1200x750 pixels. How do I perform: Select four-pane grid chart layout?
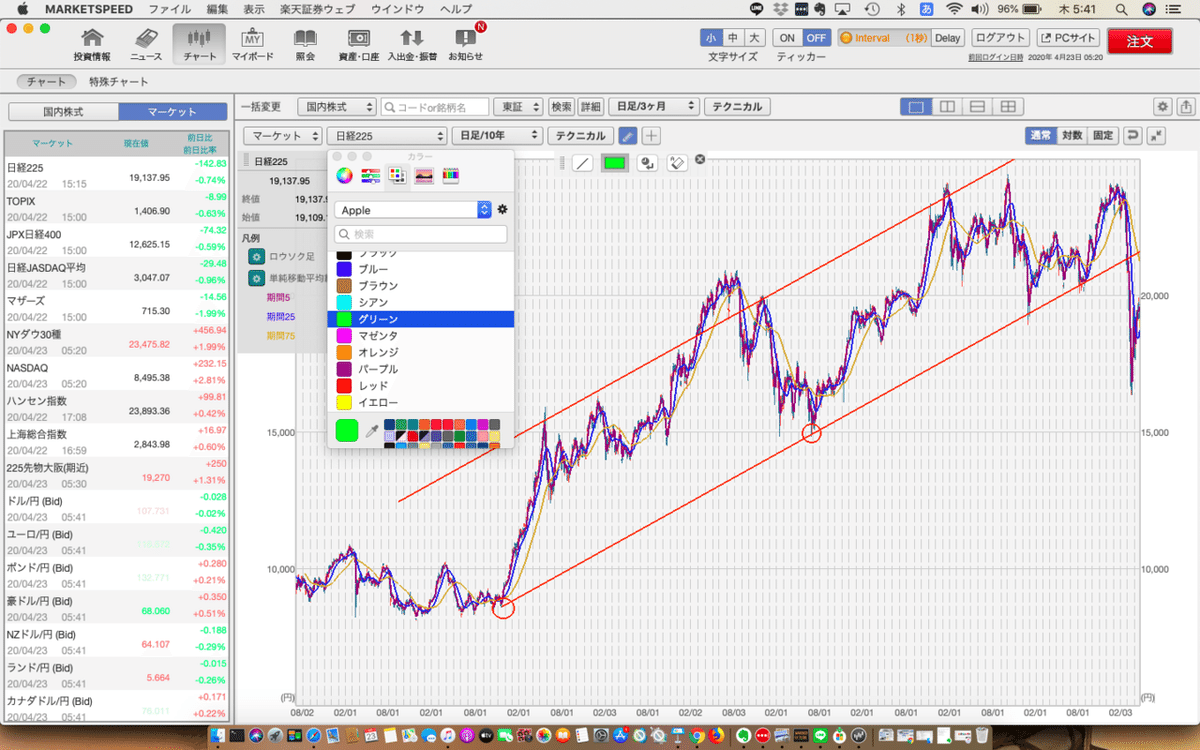[x=1009, y=106]
